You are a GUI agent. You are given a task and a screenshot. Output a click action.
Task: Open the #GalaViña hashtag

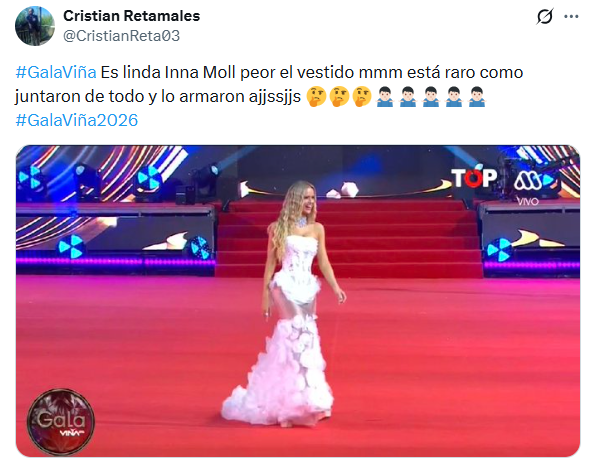click(x=56, y=72)
